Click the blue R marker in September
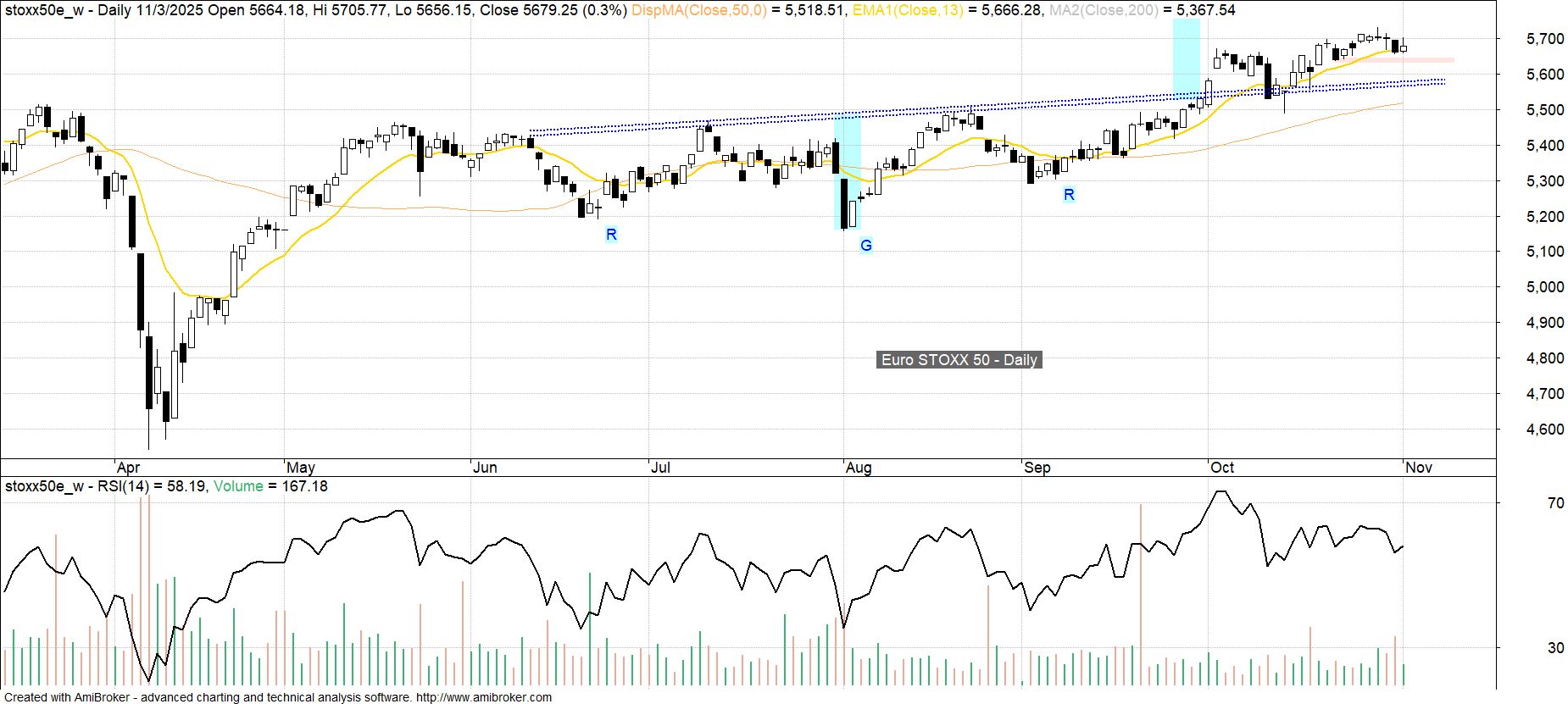Image resolution: width=1568 pixels, height=704 pixels. 1069,195
